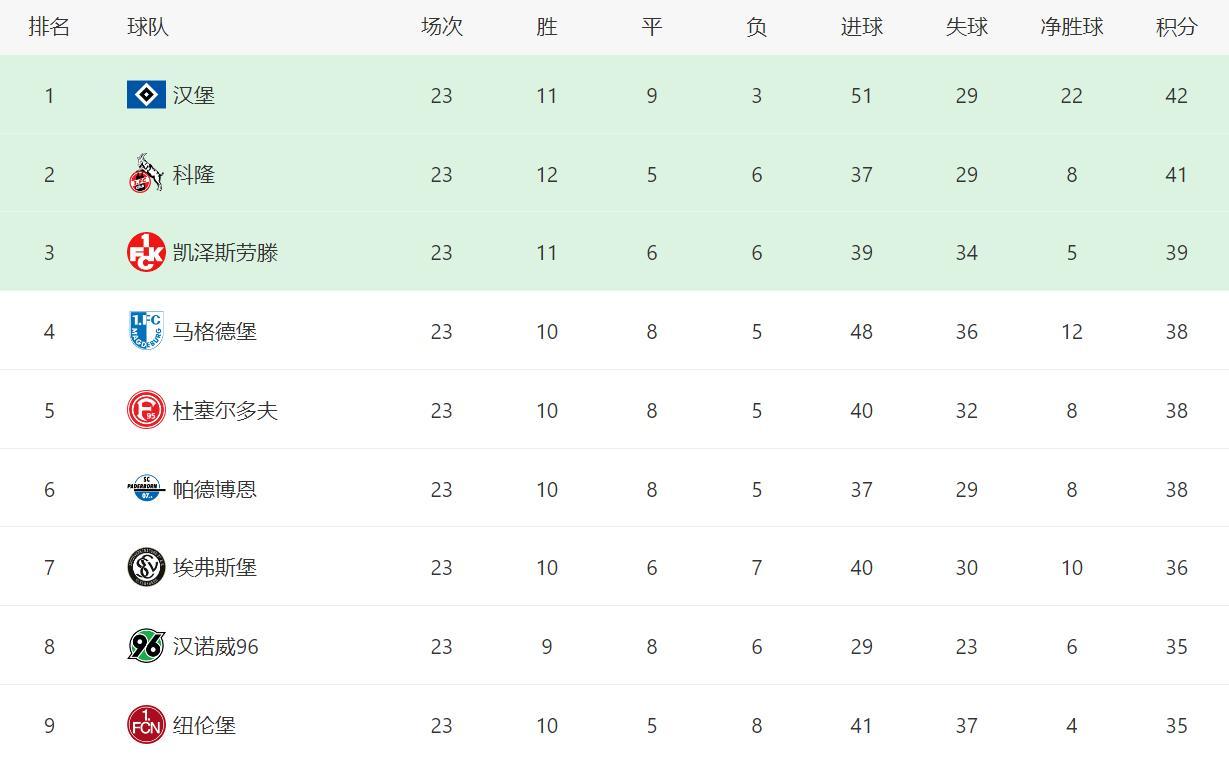Click the 场次 matches played header
Screen dimensions: 1229x762
pos(441,27)
